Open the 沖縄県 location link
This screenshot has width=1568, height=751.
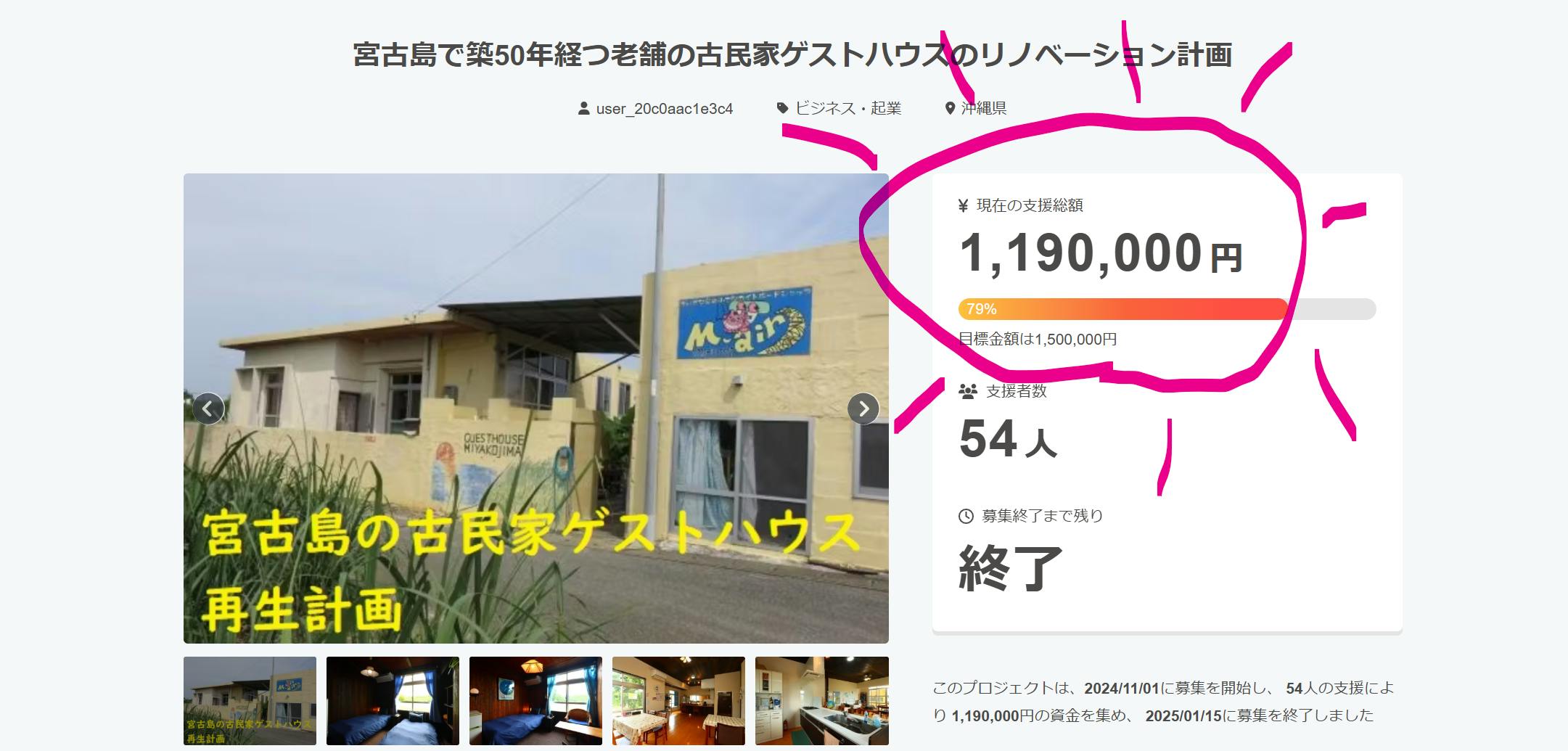click(984, 108)
